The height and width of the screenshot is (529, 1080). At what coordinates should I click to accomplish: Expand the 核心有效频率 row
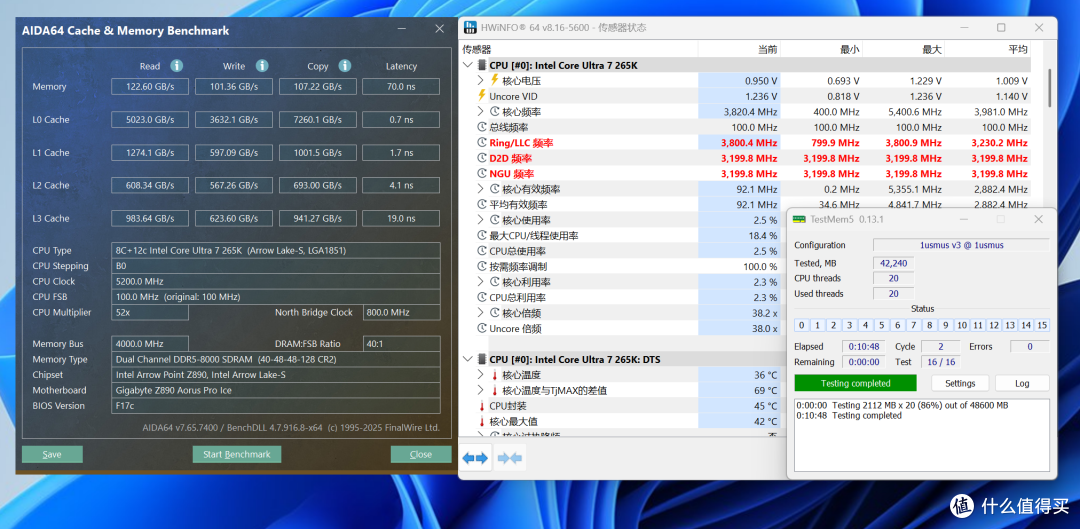pyautogui.click(x=481, y=189)
